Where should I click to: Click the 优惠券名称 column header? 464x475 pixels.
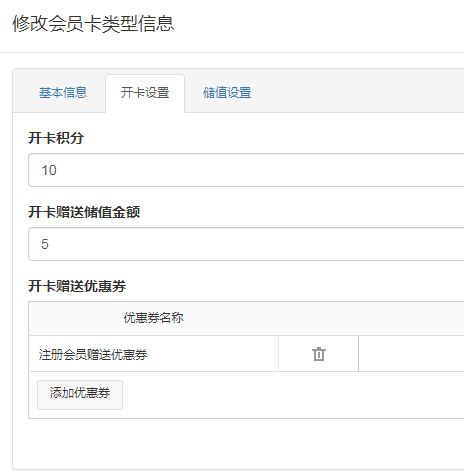pyautogui.click(x=154, y=318)
